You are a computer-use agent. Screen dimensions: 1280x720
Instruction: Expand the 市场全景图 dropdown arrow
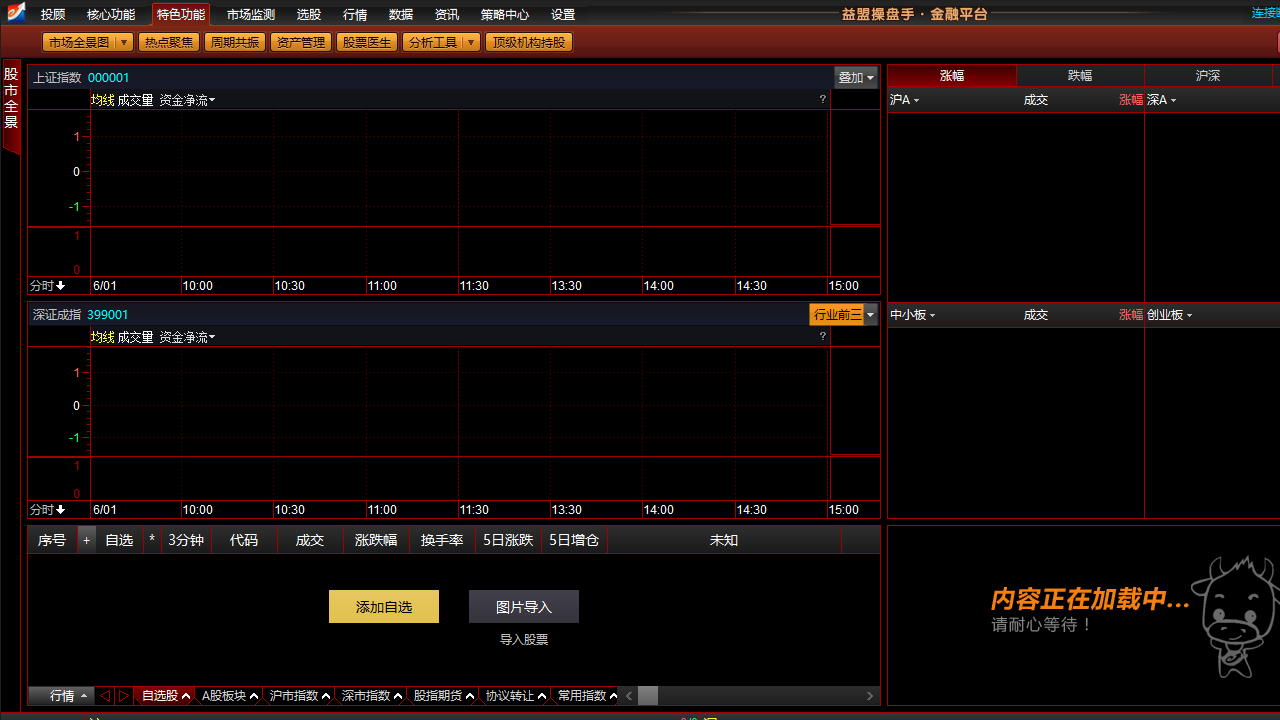[x=124, y=42]
